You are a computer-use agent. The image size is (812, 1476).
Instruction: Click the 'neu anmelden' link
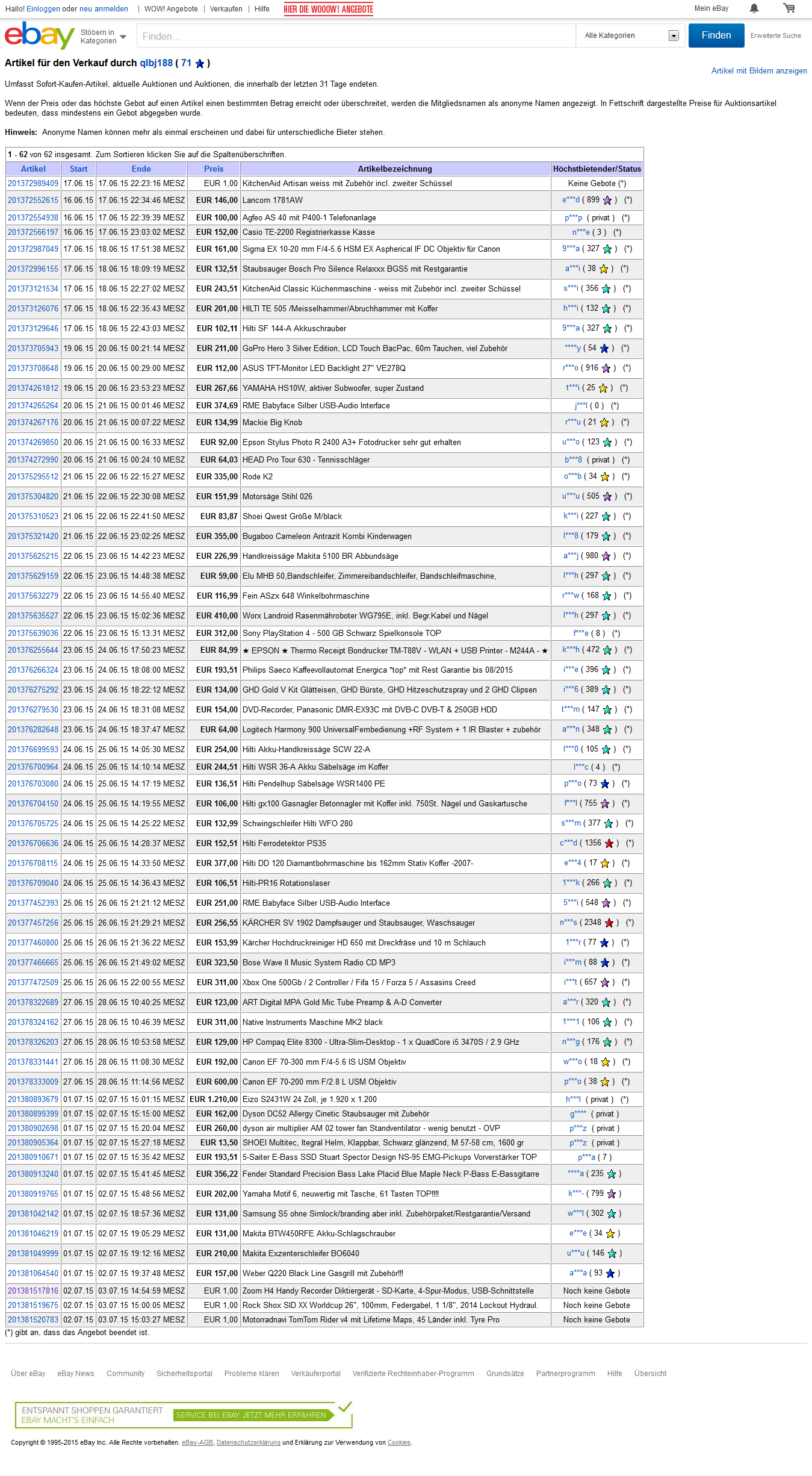pyautogui.click(x=104, y=9)
